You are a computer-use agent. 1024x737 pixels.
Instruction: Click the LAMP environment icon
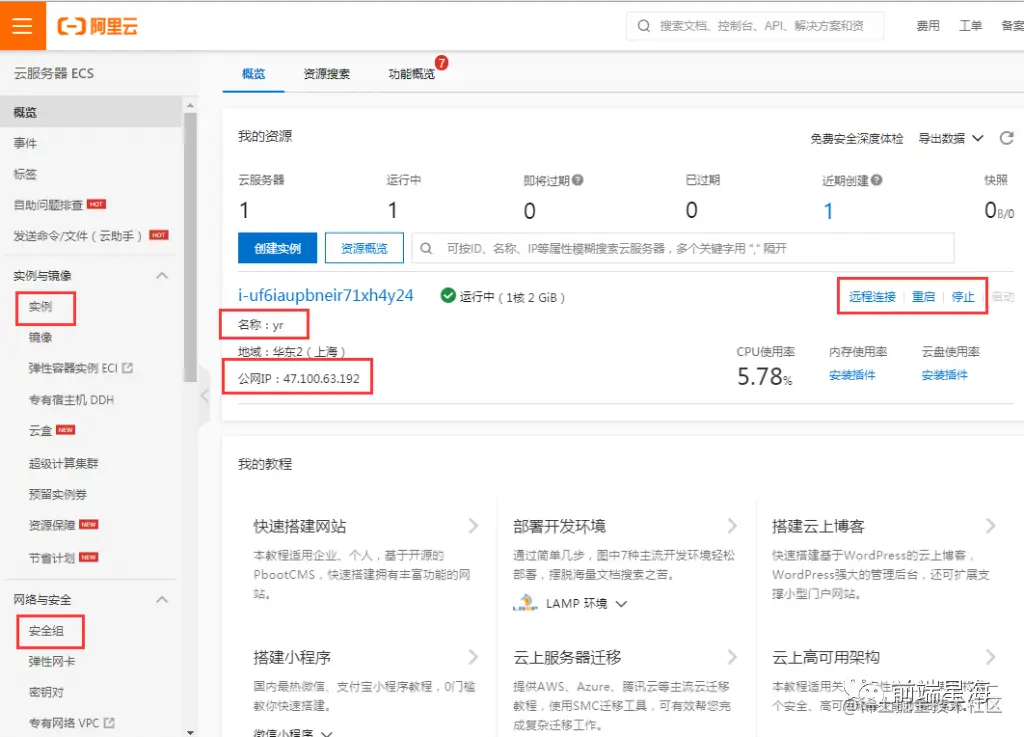click(x=525, y=603)
